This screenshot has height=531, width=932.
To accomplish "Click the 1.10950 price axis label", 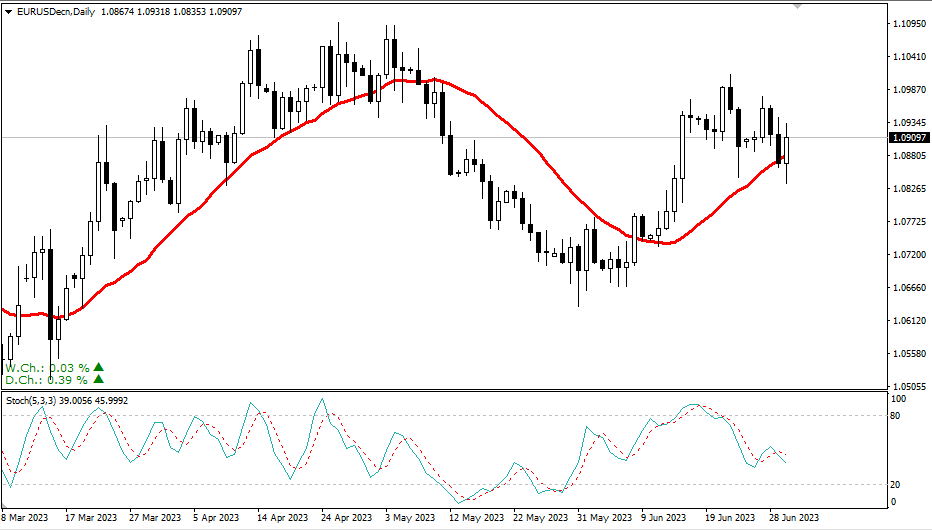I will (908, 24).
